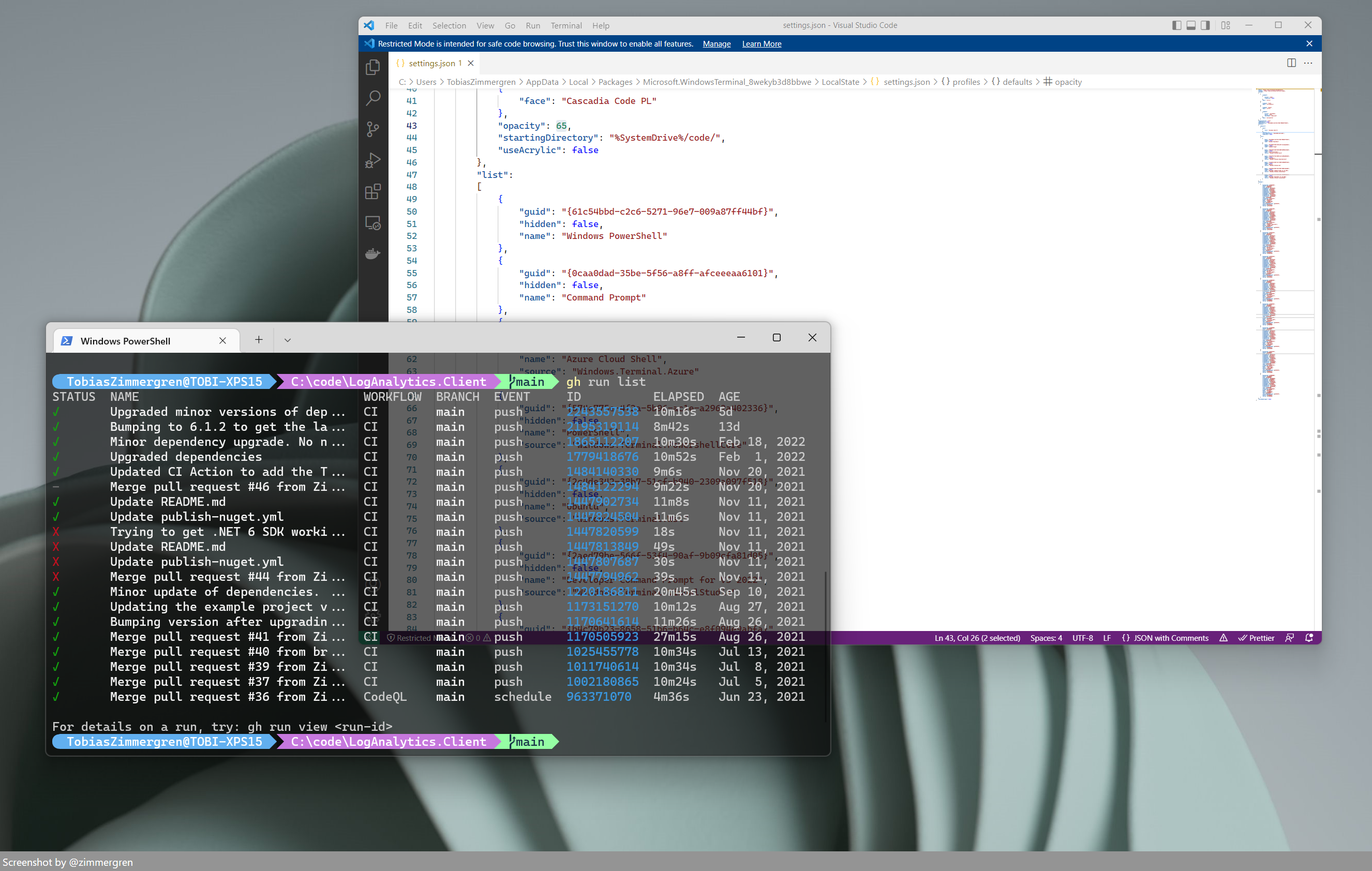Click new terminal button in PowerShell window
This screenshot has width=1372, height=871.
click(259, 340)
